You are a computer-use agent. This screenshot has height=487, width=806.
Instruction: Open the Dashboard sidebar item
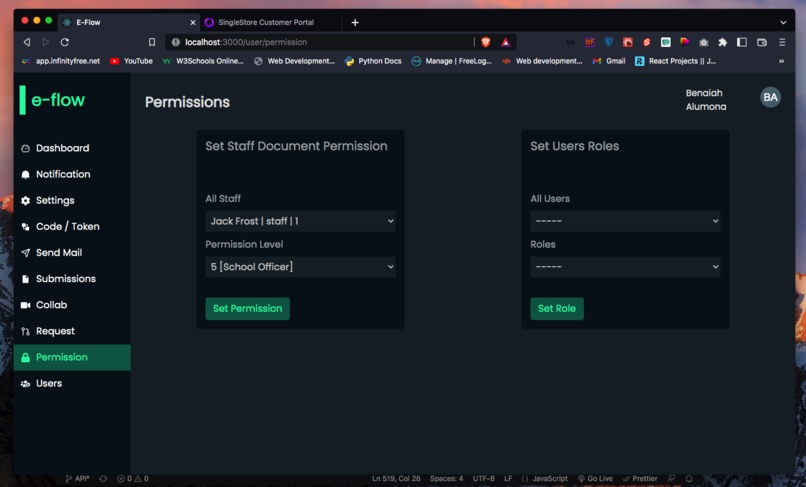[x=72, y=148]
